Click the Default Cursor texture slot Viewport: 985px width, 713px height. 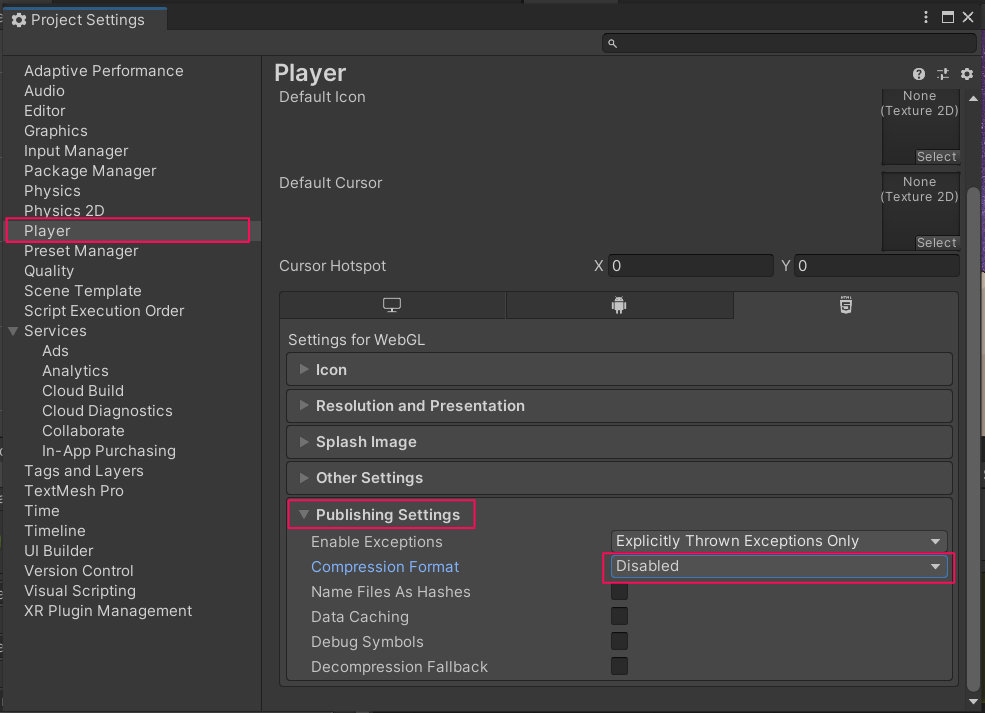click(x=920, y=212)
